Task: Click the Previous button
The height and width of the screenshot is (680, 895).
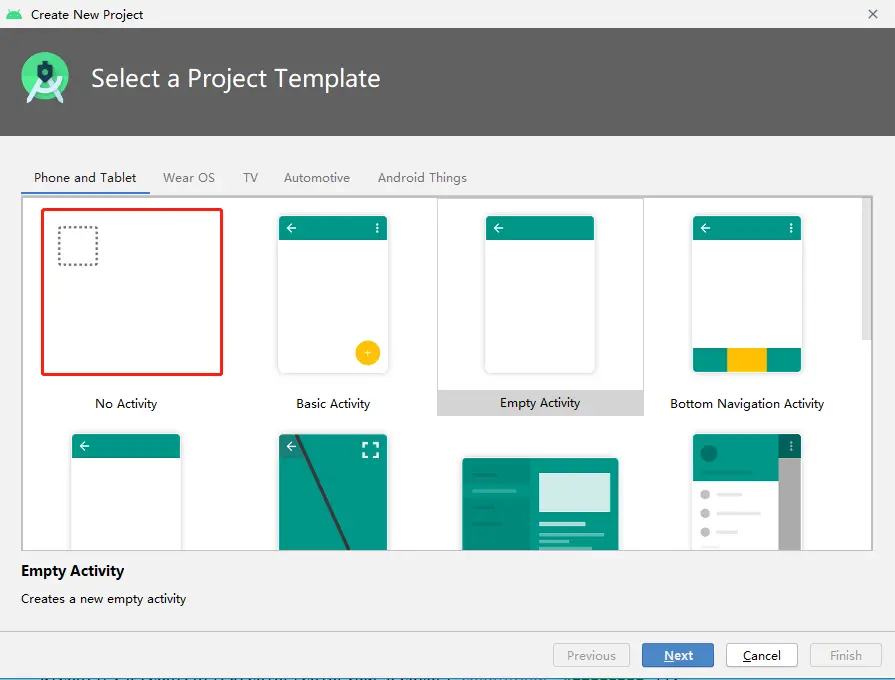Action: pyautogui.click(x=591, y=655)
